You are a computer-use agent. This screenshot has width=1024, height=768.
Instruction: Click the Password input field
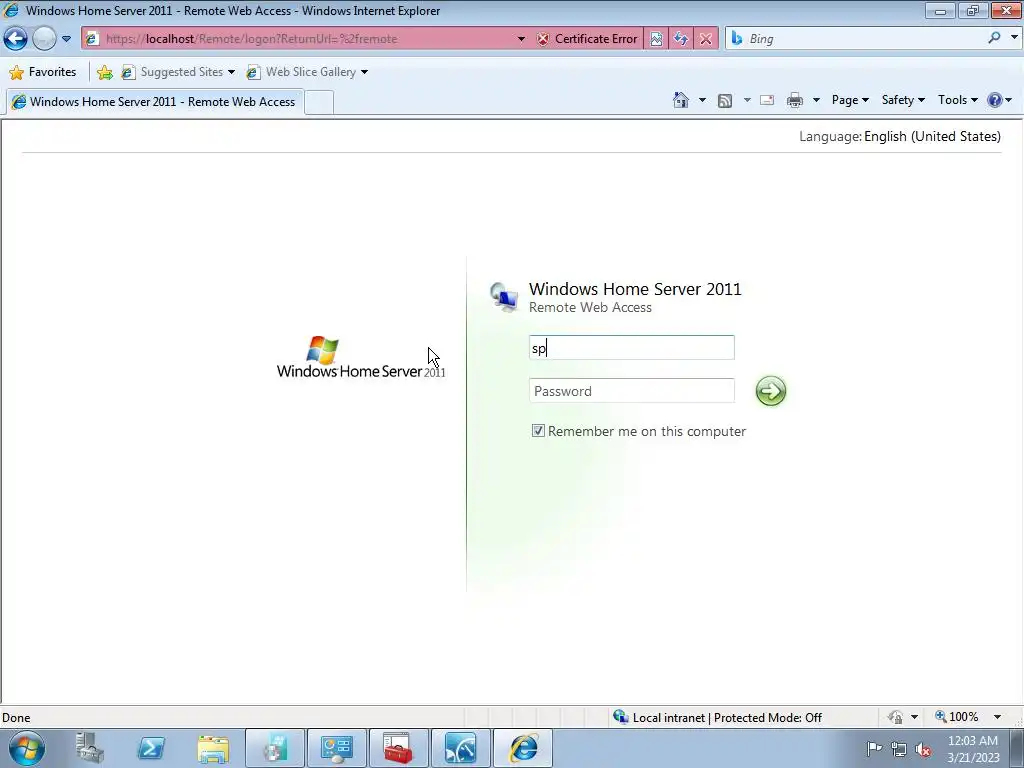(632, 391)
